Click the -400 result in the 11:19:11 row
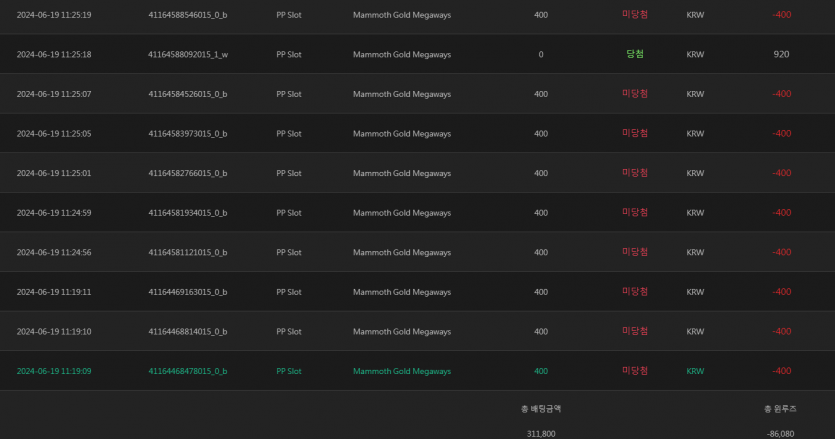 (x=781, y=292)
